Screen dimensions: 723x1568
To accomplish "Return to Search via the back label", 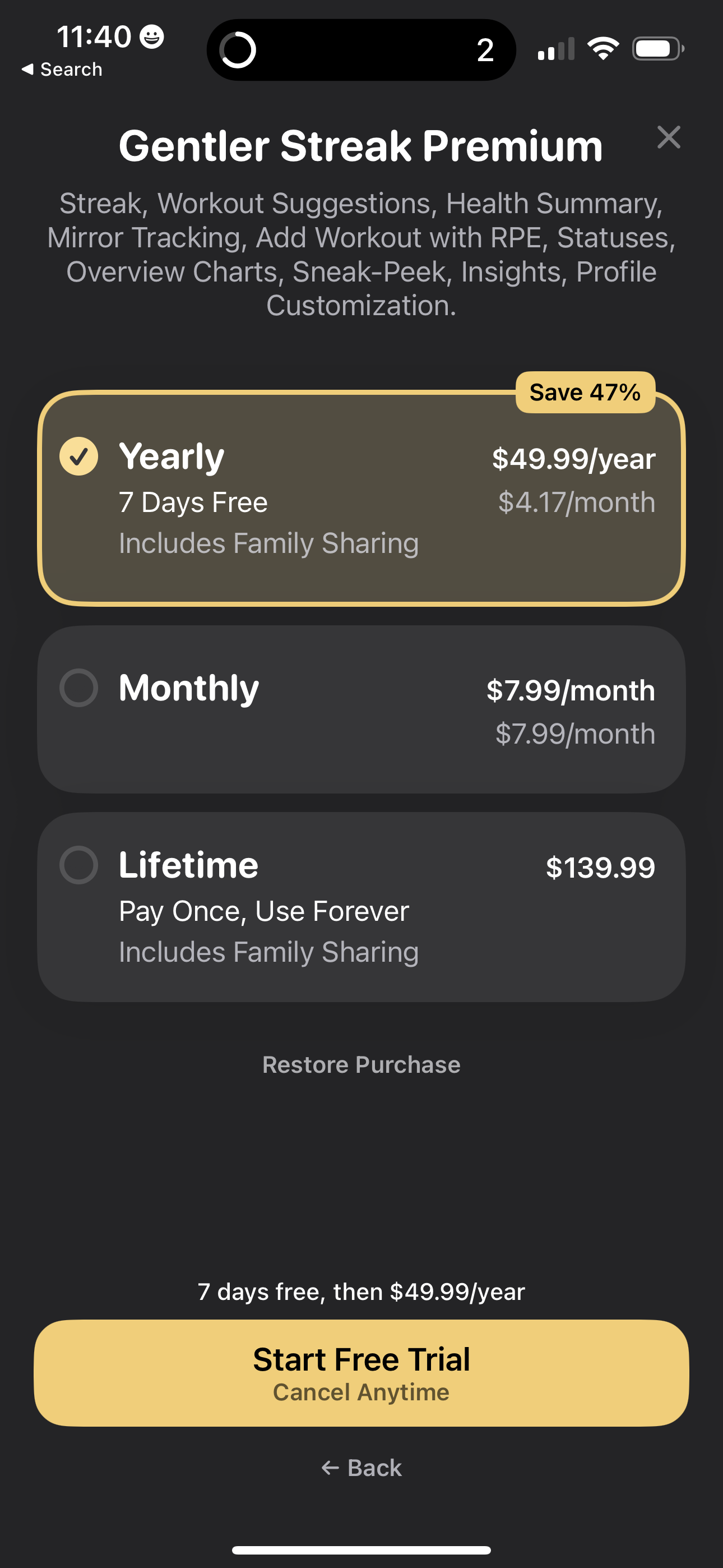I will [62, 69].
